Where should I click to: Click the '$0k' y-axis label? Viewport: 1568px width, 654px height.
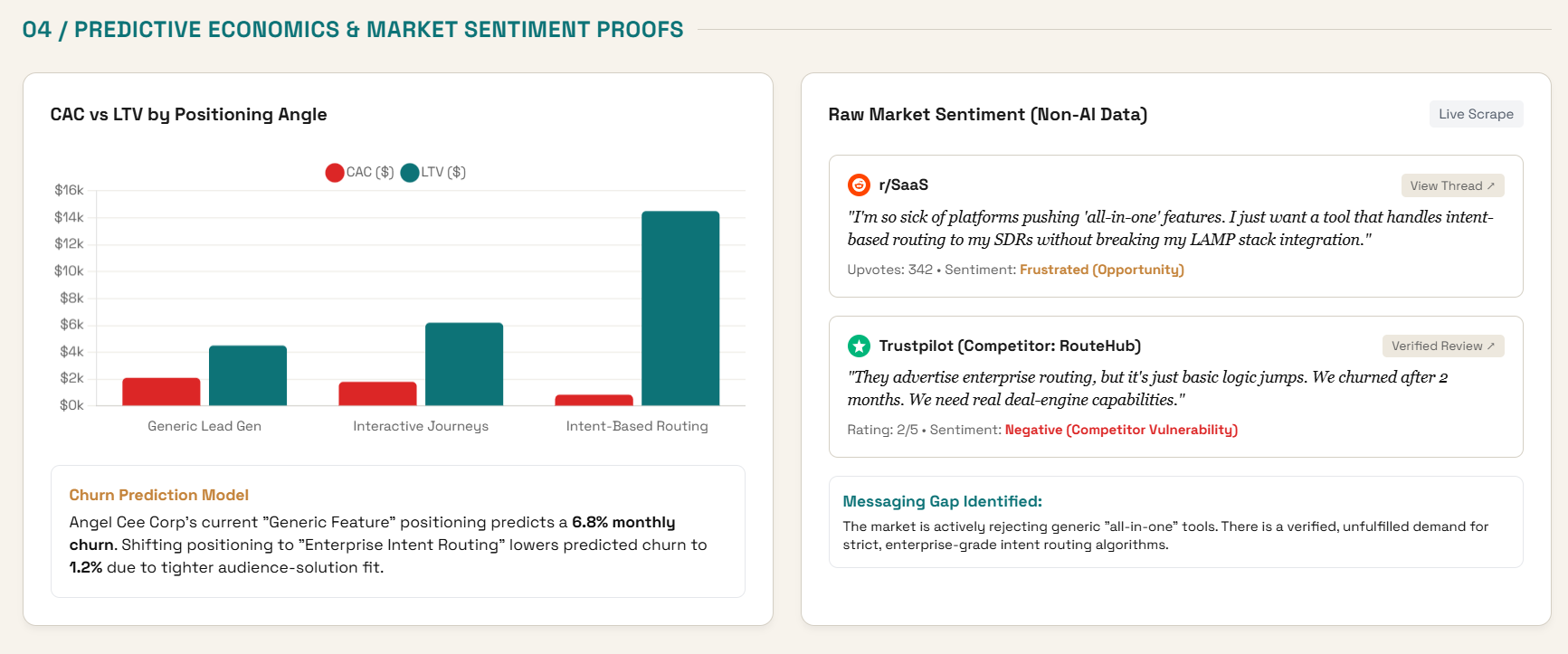tap(71, 405)
